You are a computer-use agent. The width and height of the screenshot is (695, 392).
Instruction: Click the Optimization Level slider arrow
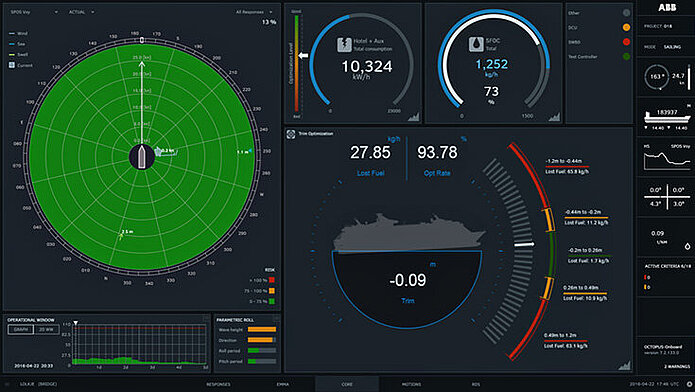click(x=303, y=55)
